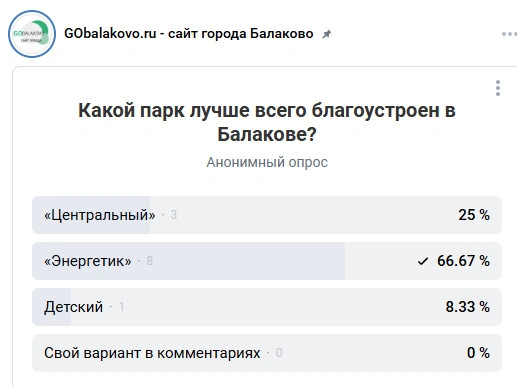Click the vote count 1 beside Детский
The height and width of the screenshot is (387, 517).
[122, 307]
